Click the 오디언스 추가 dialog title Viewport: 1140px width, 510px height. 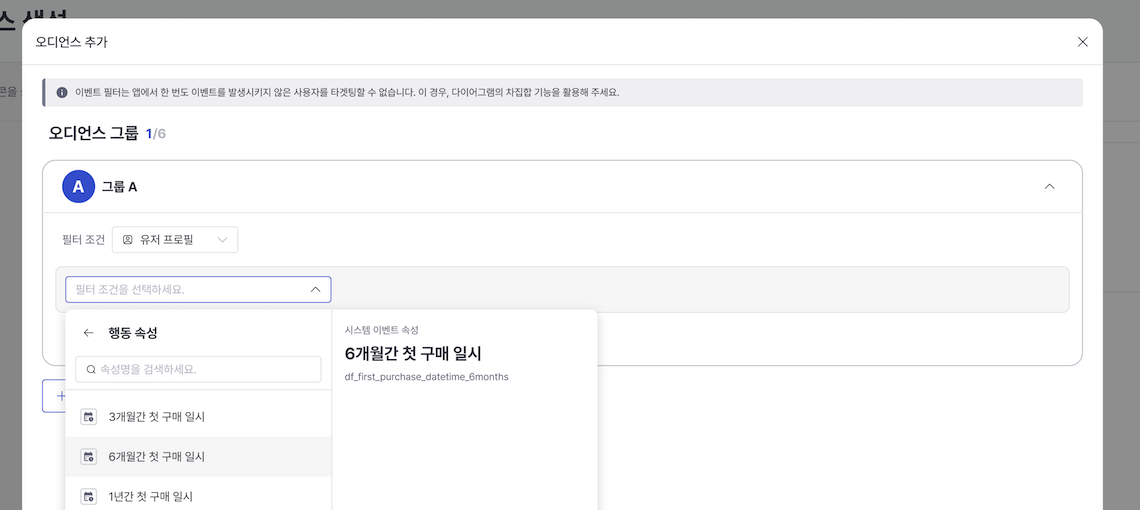72,42
